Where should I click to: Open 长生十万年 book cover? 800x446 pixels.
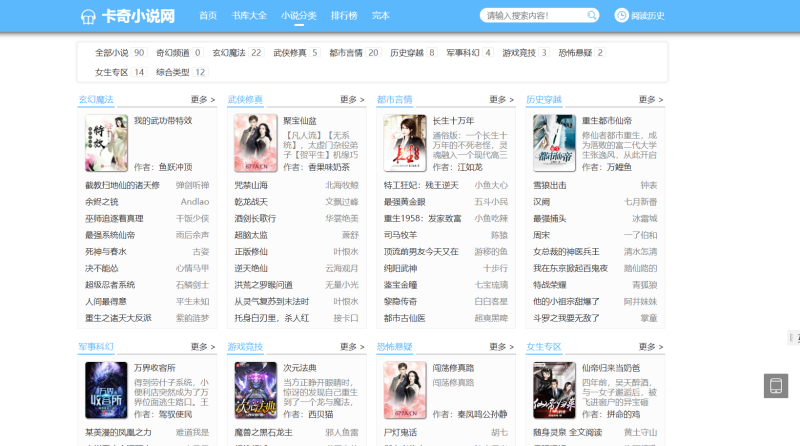(405, 143)
